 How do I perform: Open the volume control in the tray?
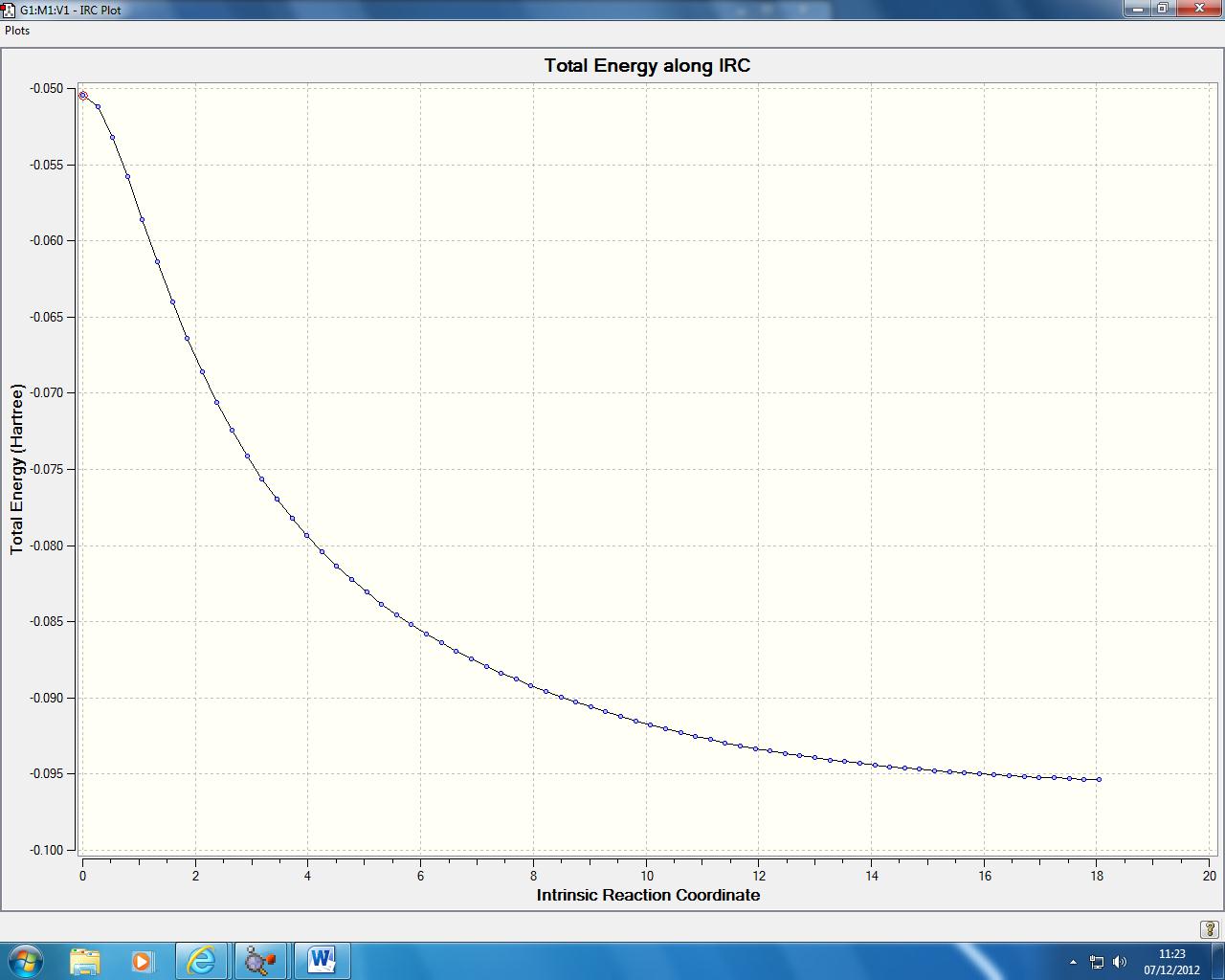pos(1120,962)
